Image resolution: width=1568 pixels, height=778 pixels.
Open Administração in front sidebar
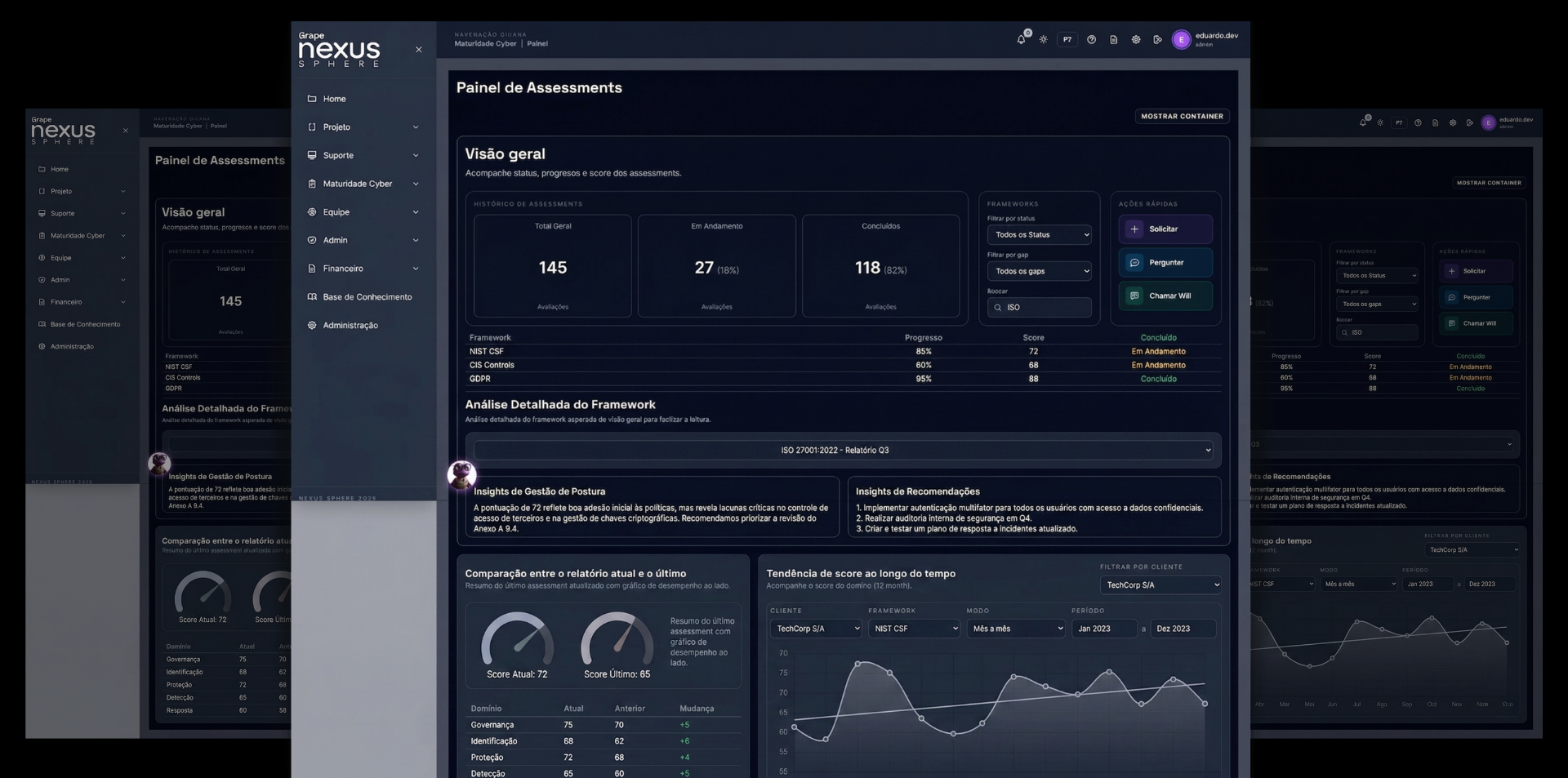[x=350, y=325]
